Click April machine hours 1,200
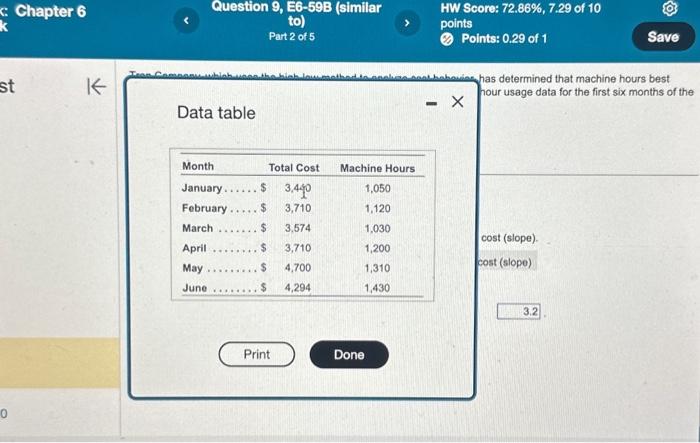The height and width of the screenshot is (443, 700). click(x=378, y=248)
